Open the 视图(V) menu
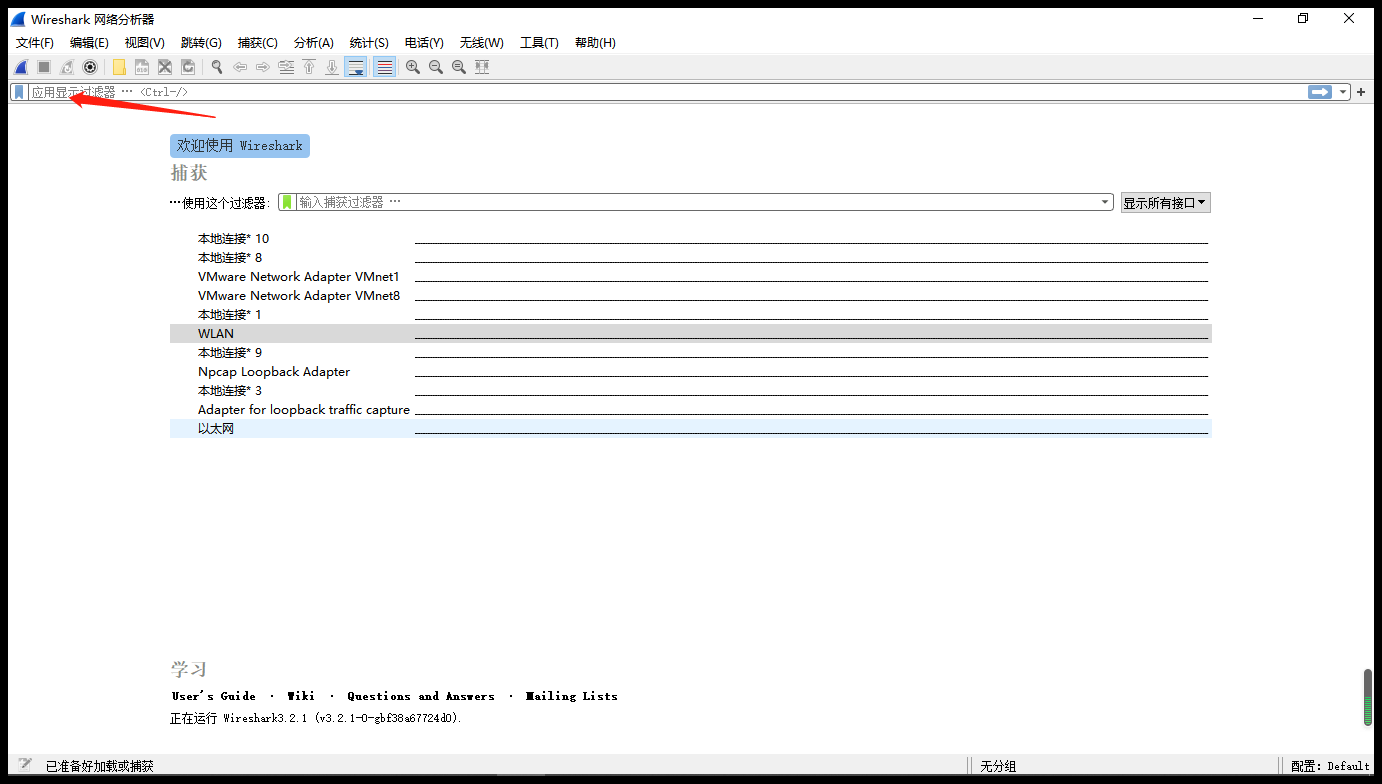Image resolution: width=1382 pixels, height=784 pixels. click(144, 43)
